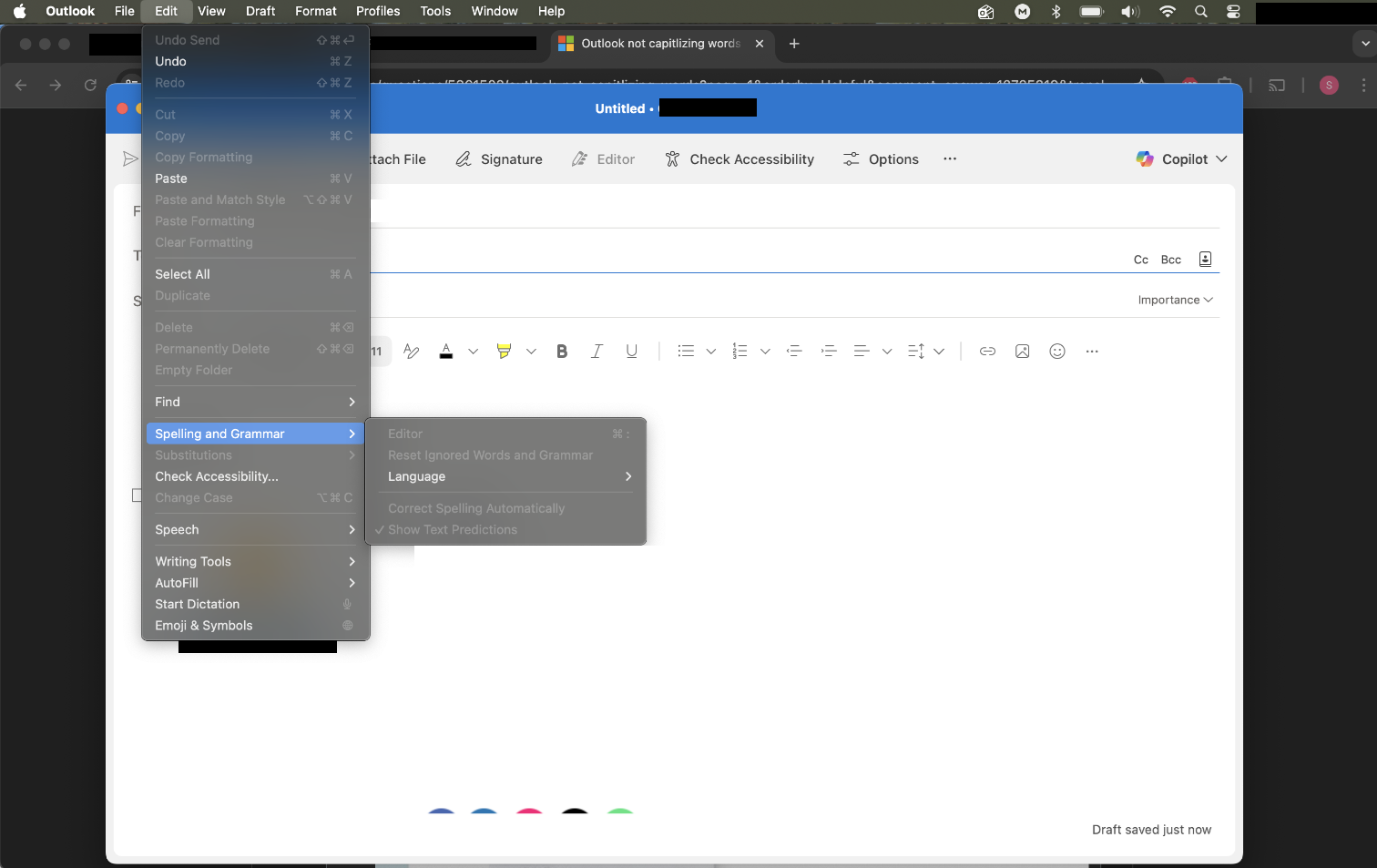
Task: Toggle italic formatting
Action: (x=597, y=352)
